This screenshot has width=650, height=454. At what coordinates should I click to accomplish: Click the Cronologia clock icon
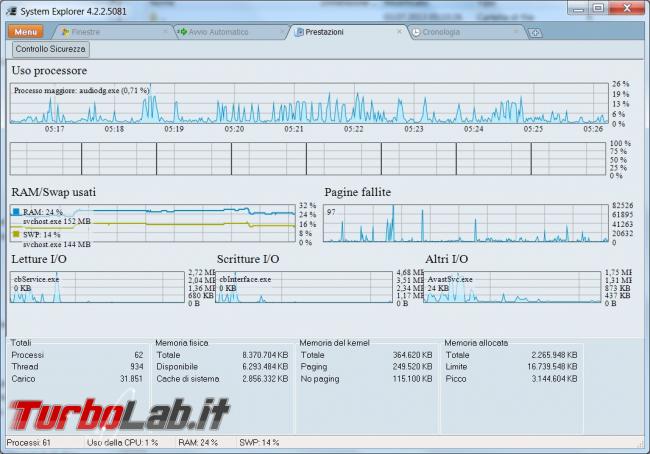coord(416,32)
